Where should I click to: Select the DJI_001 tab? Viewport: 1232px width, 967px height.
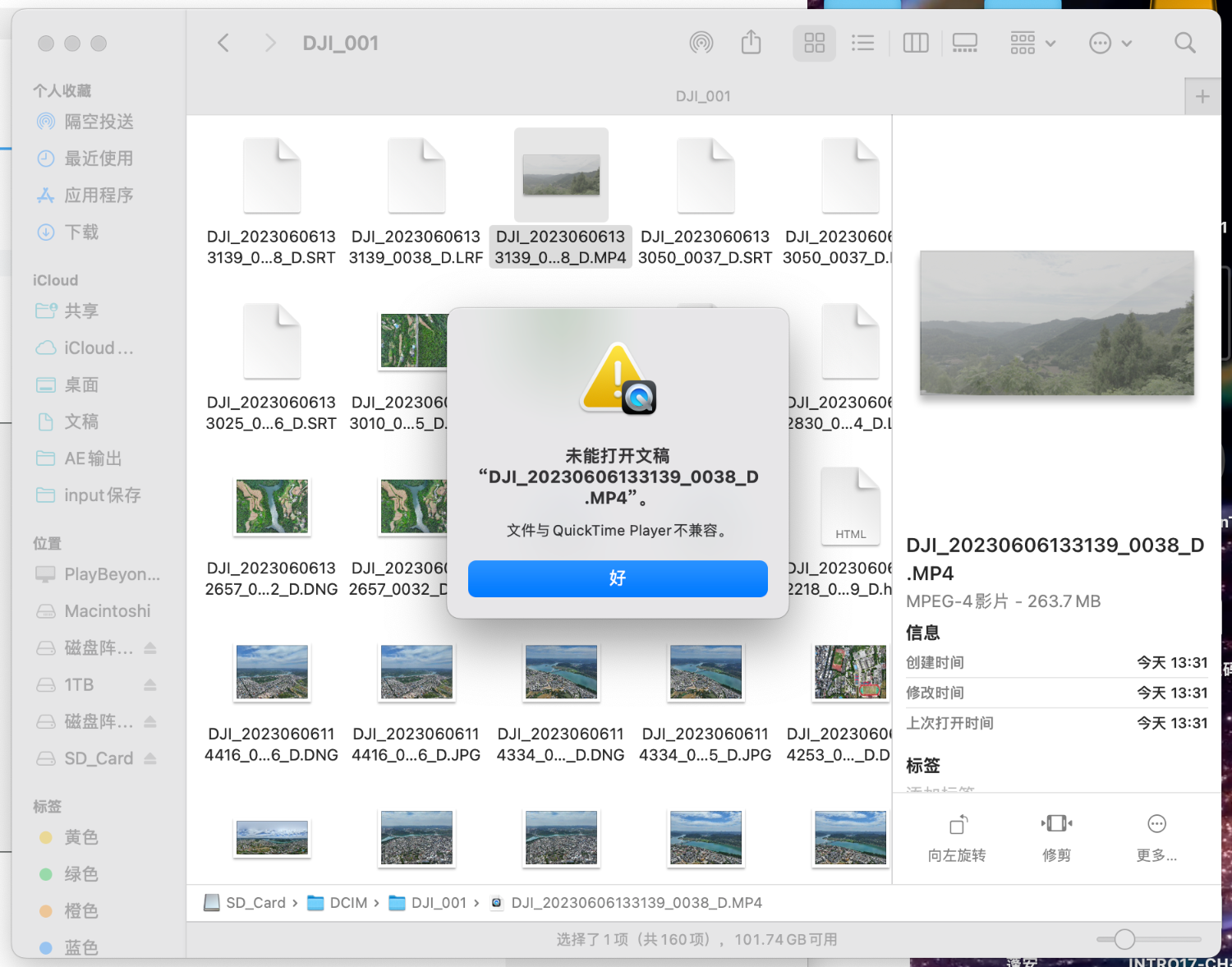703,96
